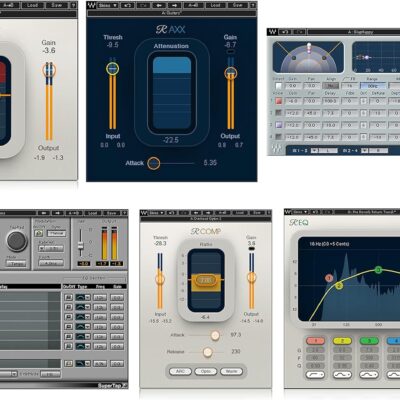Image resolution: width=400 pixels, height=400 pixels.
Task: Open IN 1-3 routing dropdown in Doubler
Action: coord(314,151)
